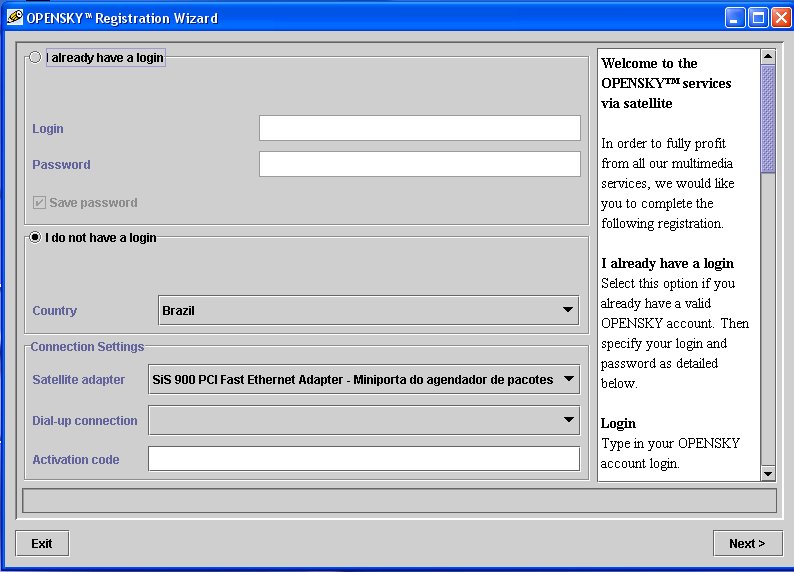794x572 pixels.
Task: Click into the Activation code field
Action: point(364,459)
